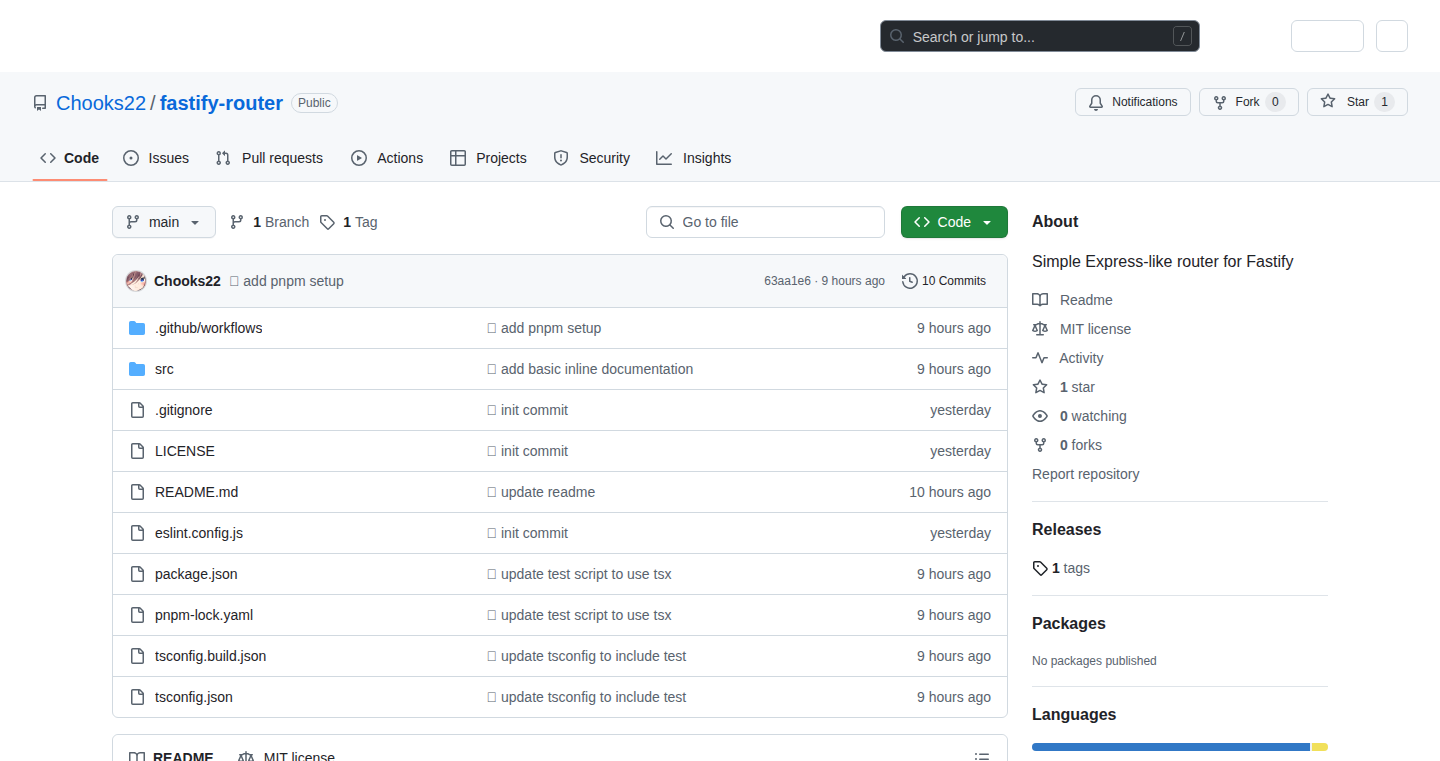Screen dimensions: 1440x761
Task: Click the Report repository link
Action: [x=1086, y=474]
